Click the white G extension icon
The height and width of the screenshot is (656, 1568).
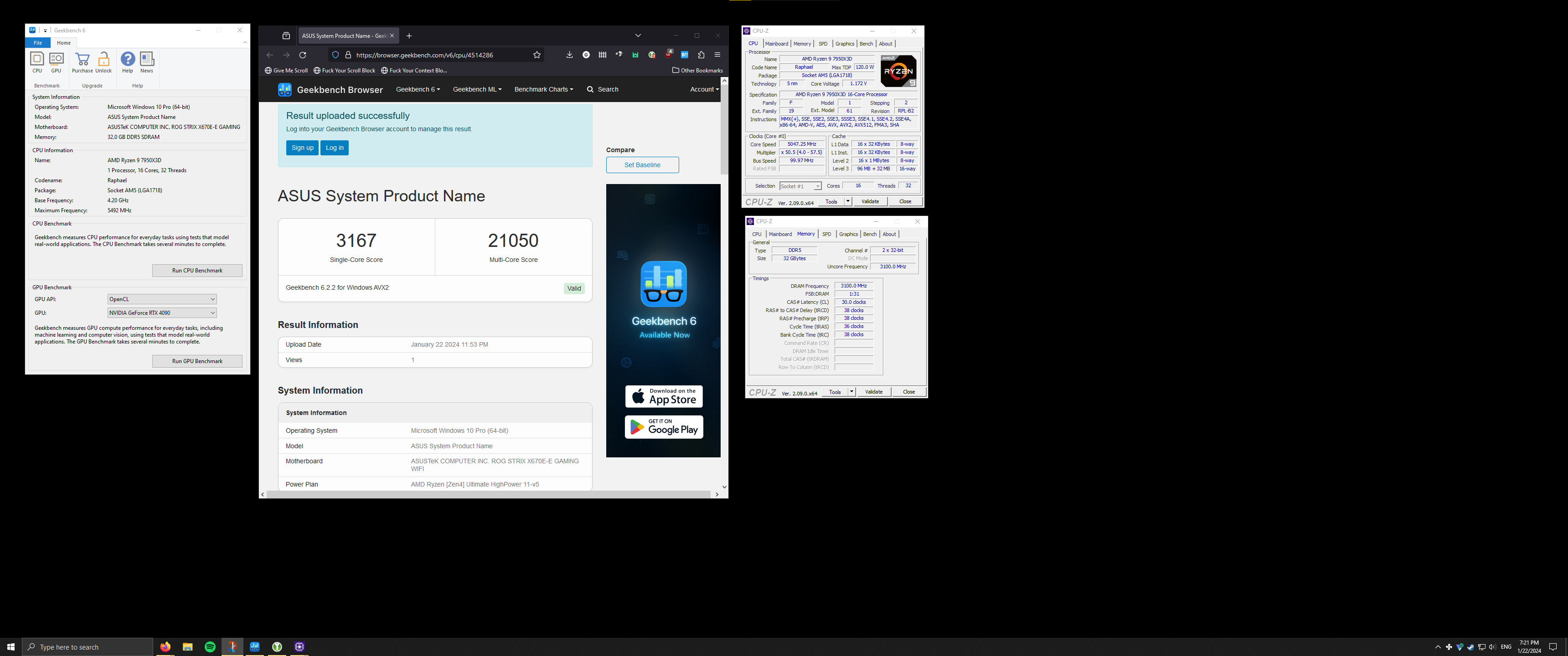(586, 55)
